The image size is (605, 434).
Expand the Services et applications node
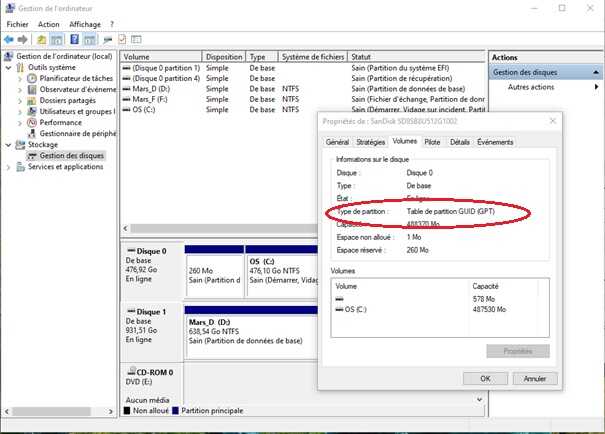pyautogui.click(x=8, y=167)
